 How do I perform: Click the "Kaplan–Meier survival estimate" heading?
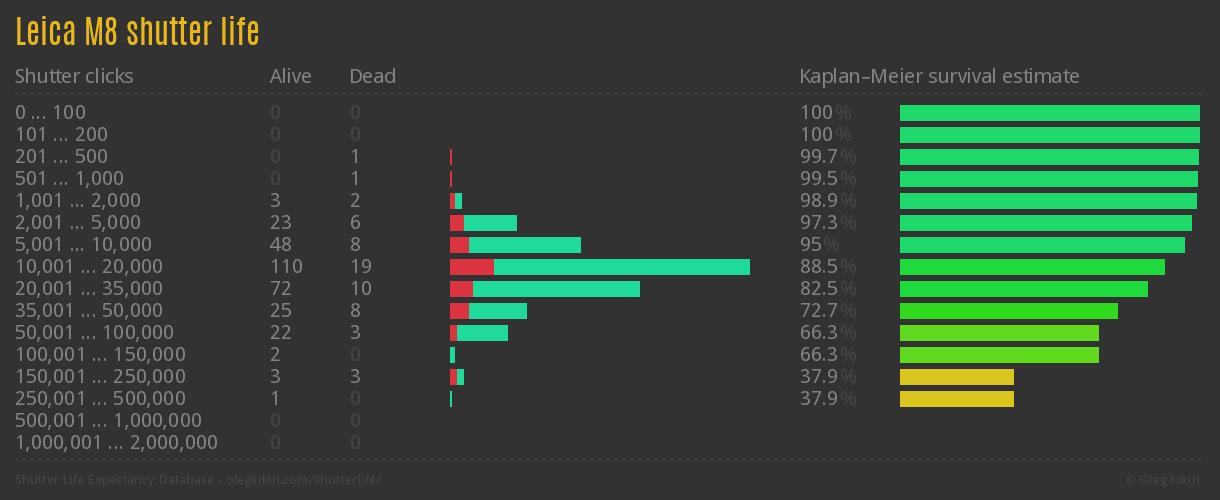pyautogui.click(x=939, y=76)
